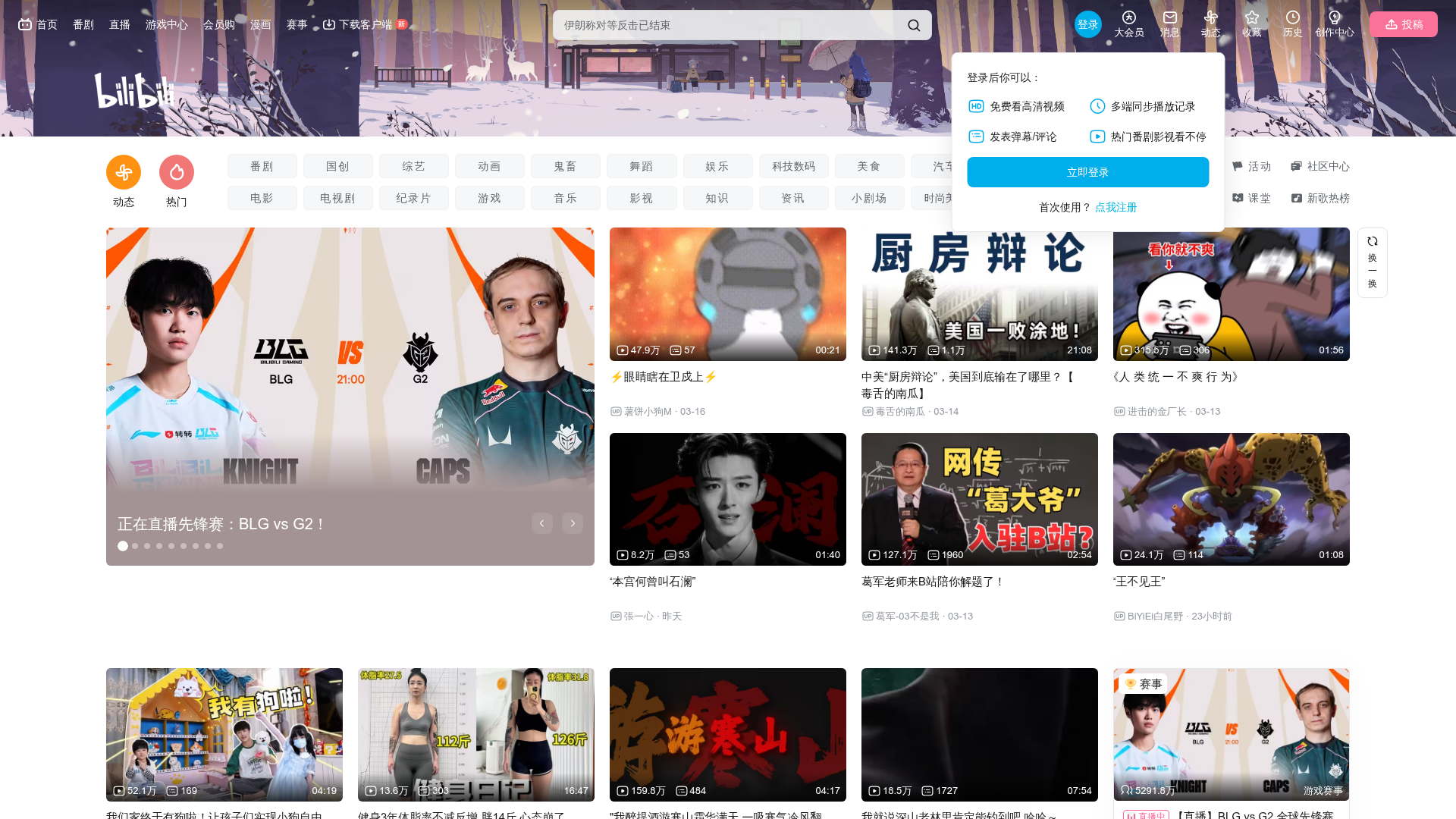1456x819 pixels.
Task: Select the 电影 category tag
Action: point(262,198)
